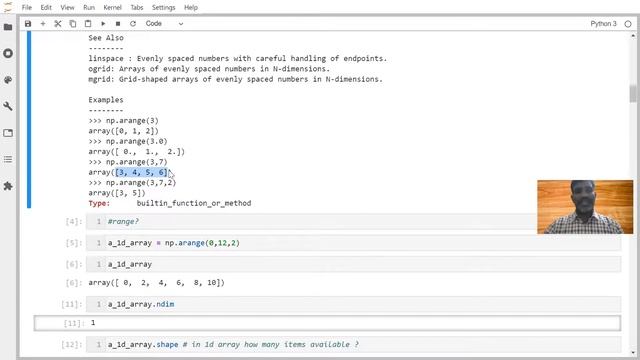The width and height of the screenshot is (640, 360).
Task: Click the 'linspace : Evenly spaced numbers' line
Action: 238,59
